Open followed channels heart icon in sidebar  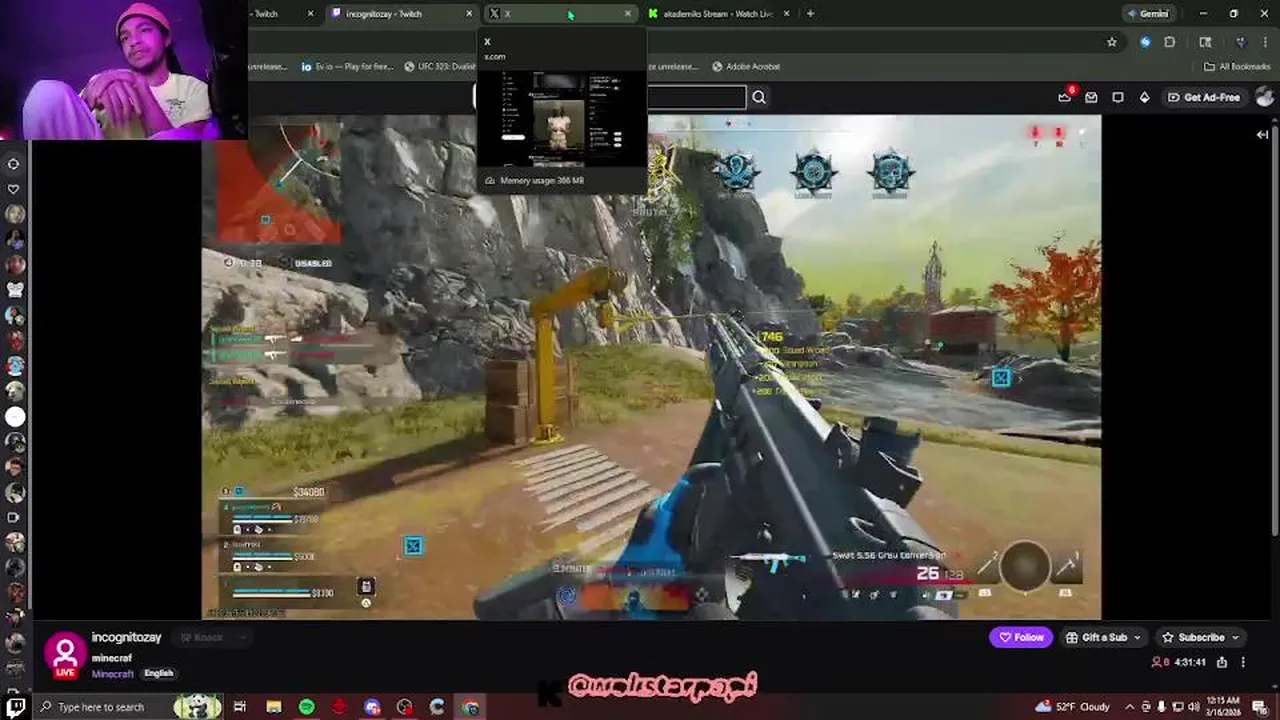(14, 188)
